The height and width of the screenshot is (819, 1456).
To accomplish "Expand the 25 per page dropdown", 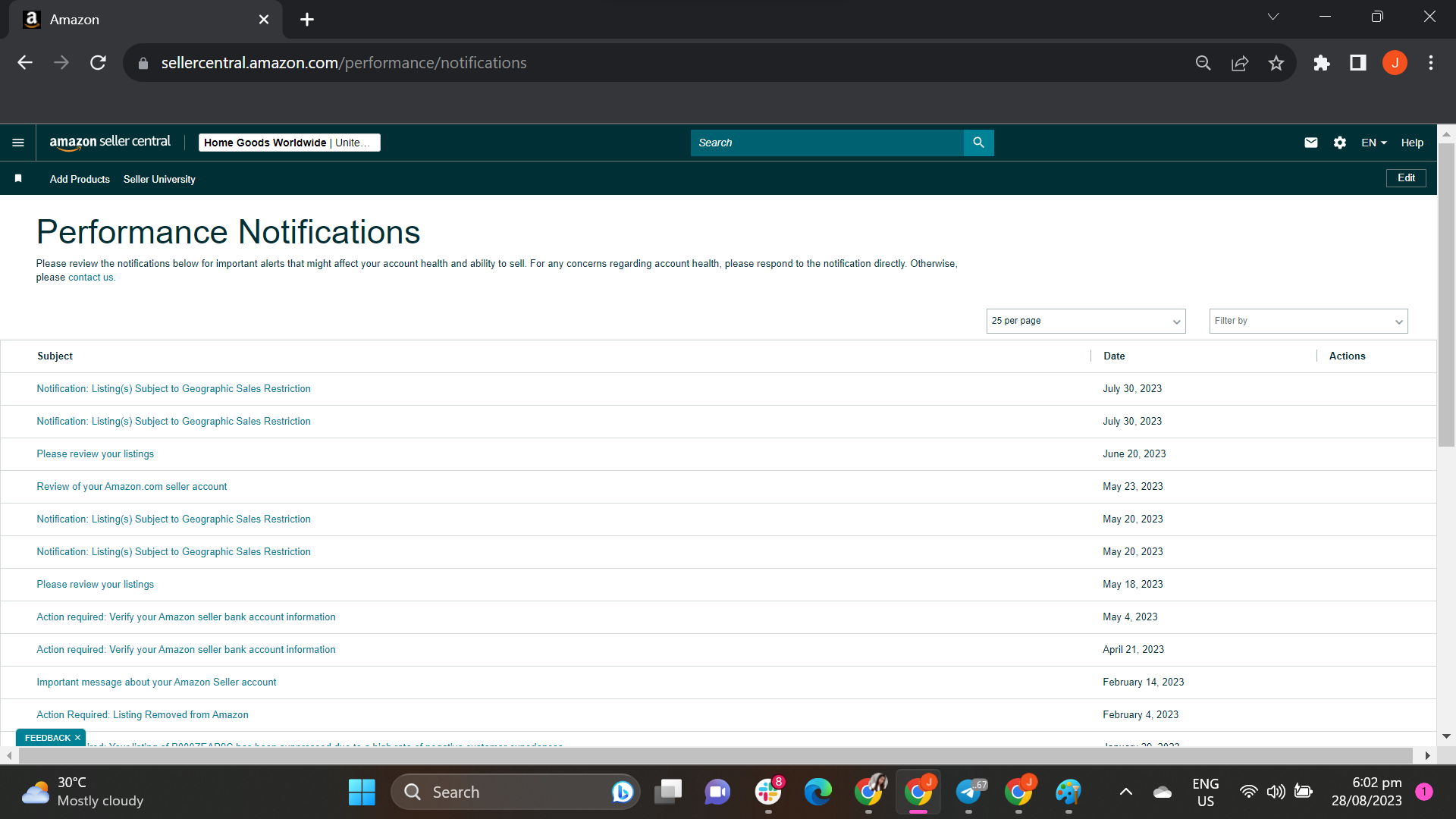I will pos(1086,321).
